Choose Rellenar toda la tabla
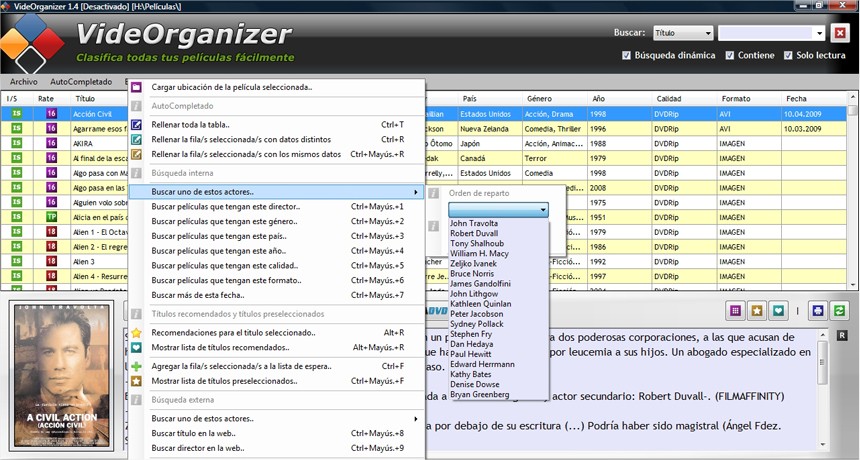The image size is (860, 460). coord(276,124)
